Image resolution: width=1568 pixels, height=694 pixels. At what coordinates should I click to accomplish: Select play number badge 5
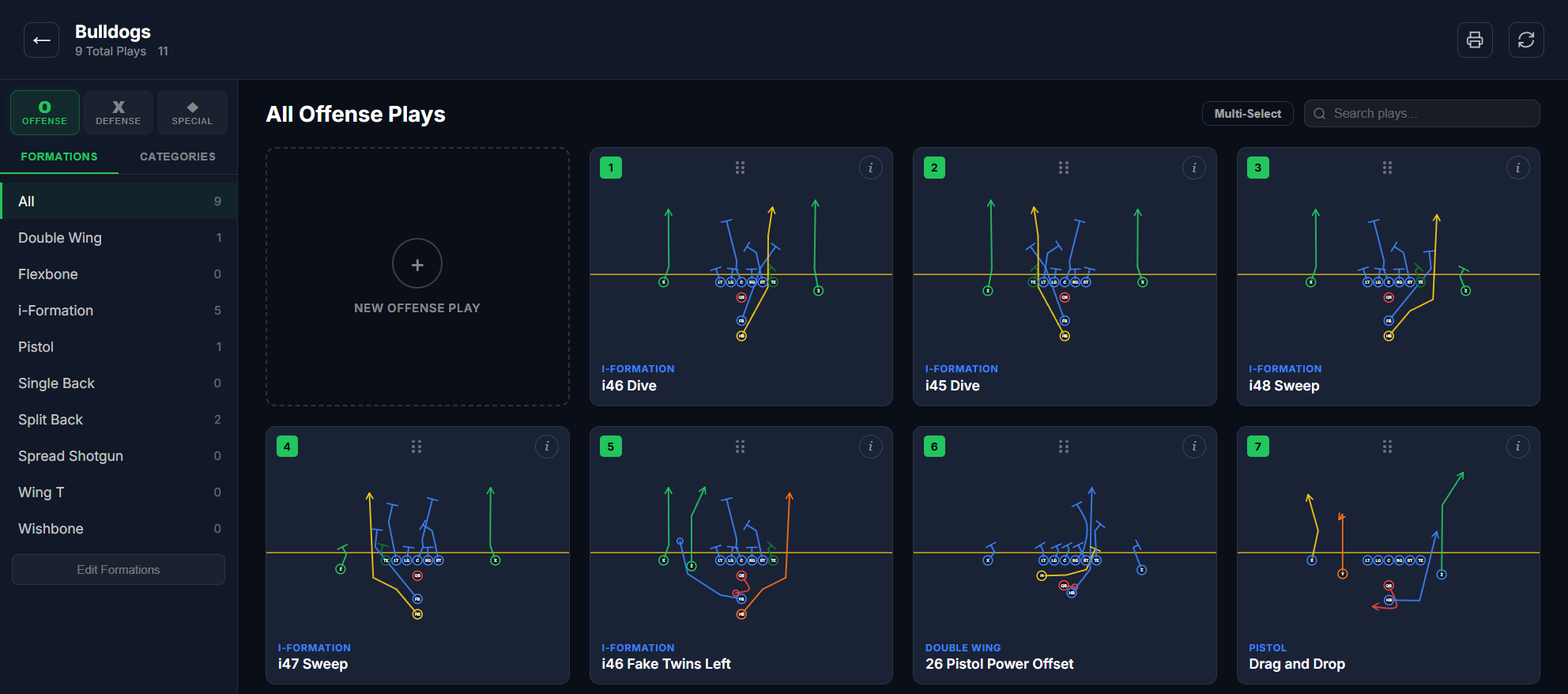click(611, 447)
